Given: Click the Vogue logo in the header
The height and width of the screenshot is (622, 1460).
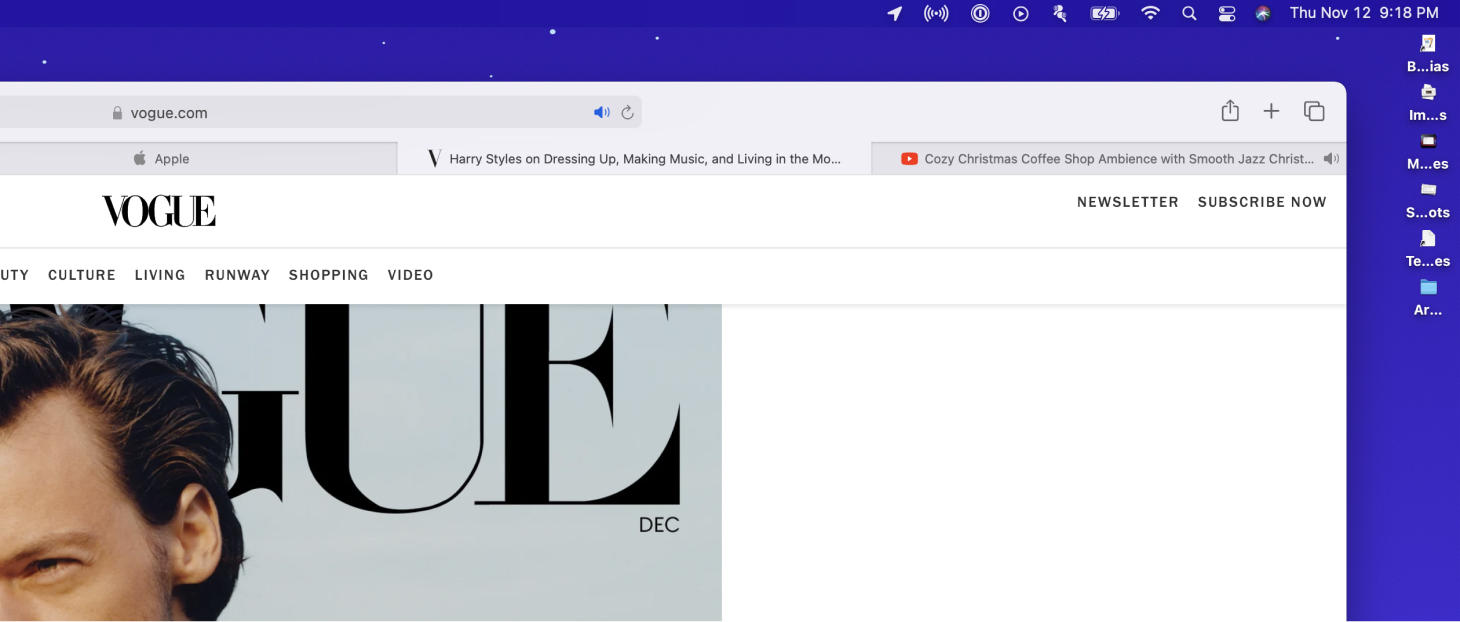Looking at the screenshot, I should [159, 211].
